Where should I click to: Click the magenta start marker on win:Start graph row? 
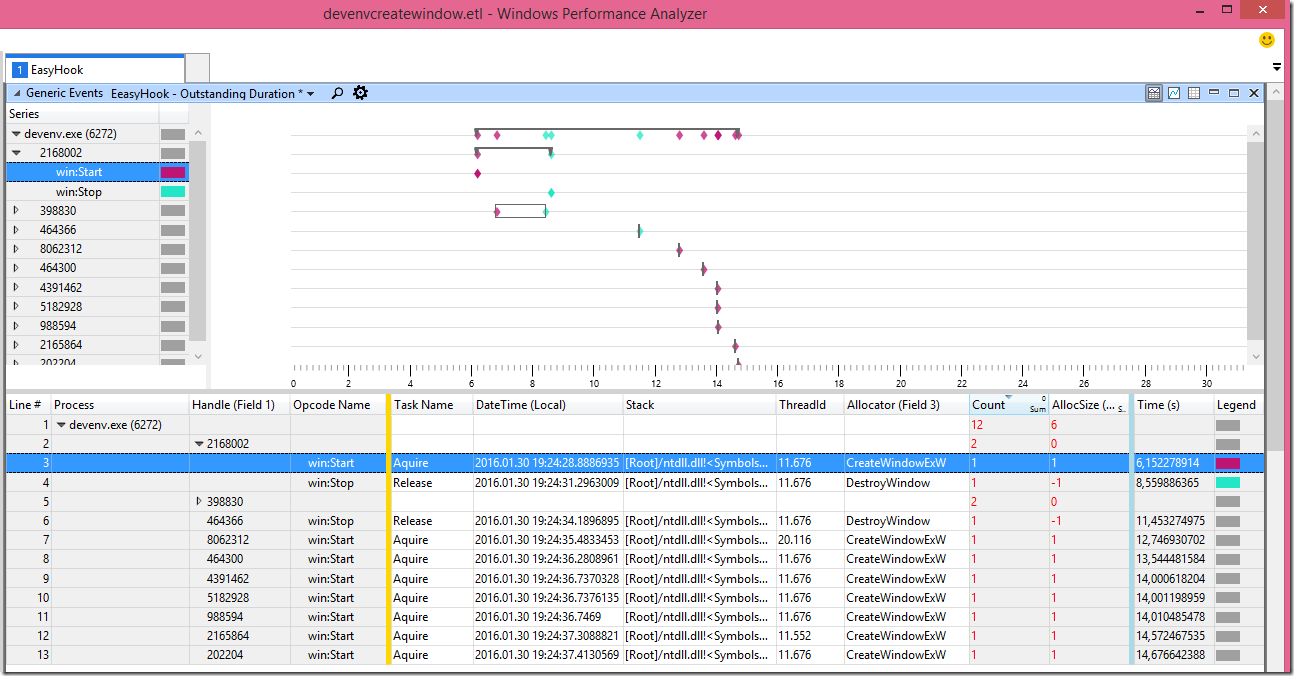[477, 173]
